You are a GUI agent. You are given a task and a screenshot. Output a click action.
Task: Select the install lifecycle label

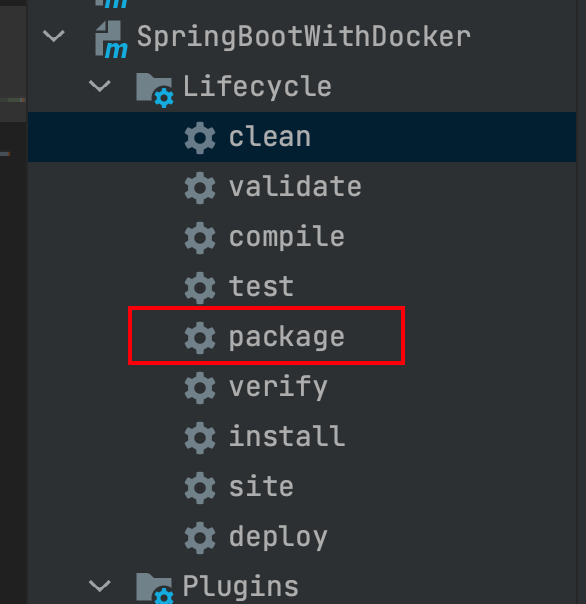287,436
